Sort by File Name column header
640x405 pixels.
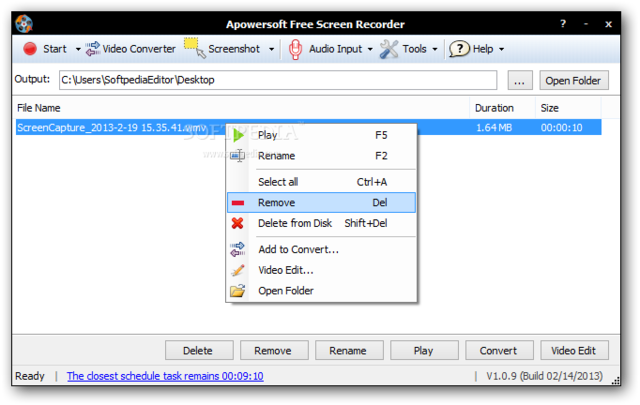(241, 108)
